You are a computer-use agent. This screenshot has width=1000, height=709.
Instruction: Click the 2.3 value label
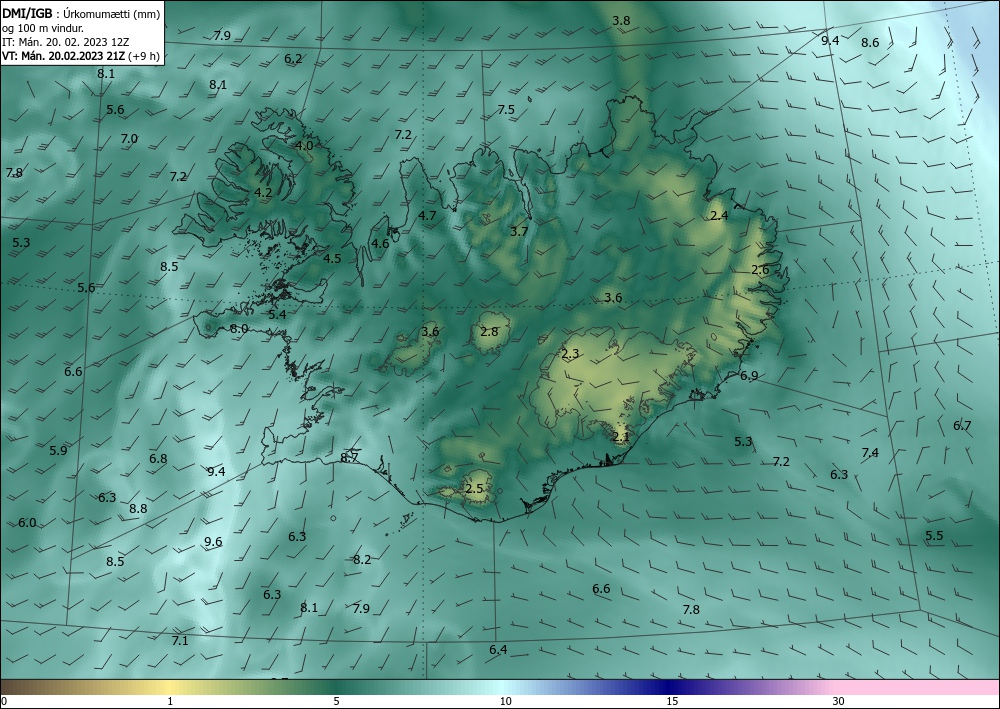570,354
